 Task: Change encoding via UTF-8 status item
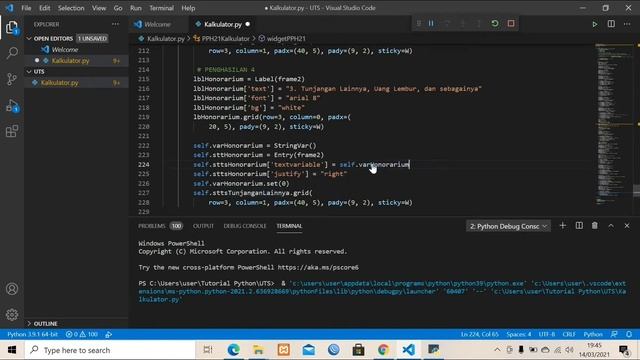click(547, 334)
